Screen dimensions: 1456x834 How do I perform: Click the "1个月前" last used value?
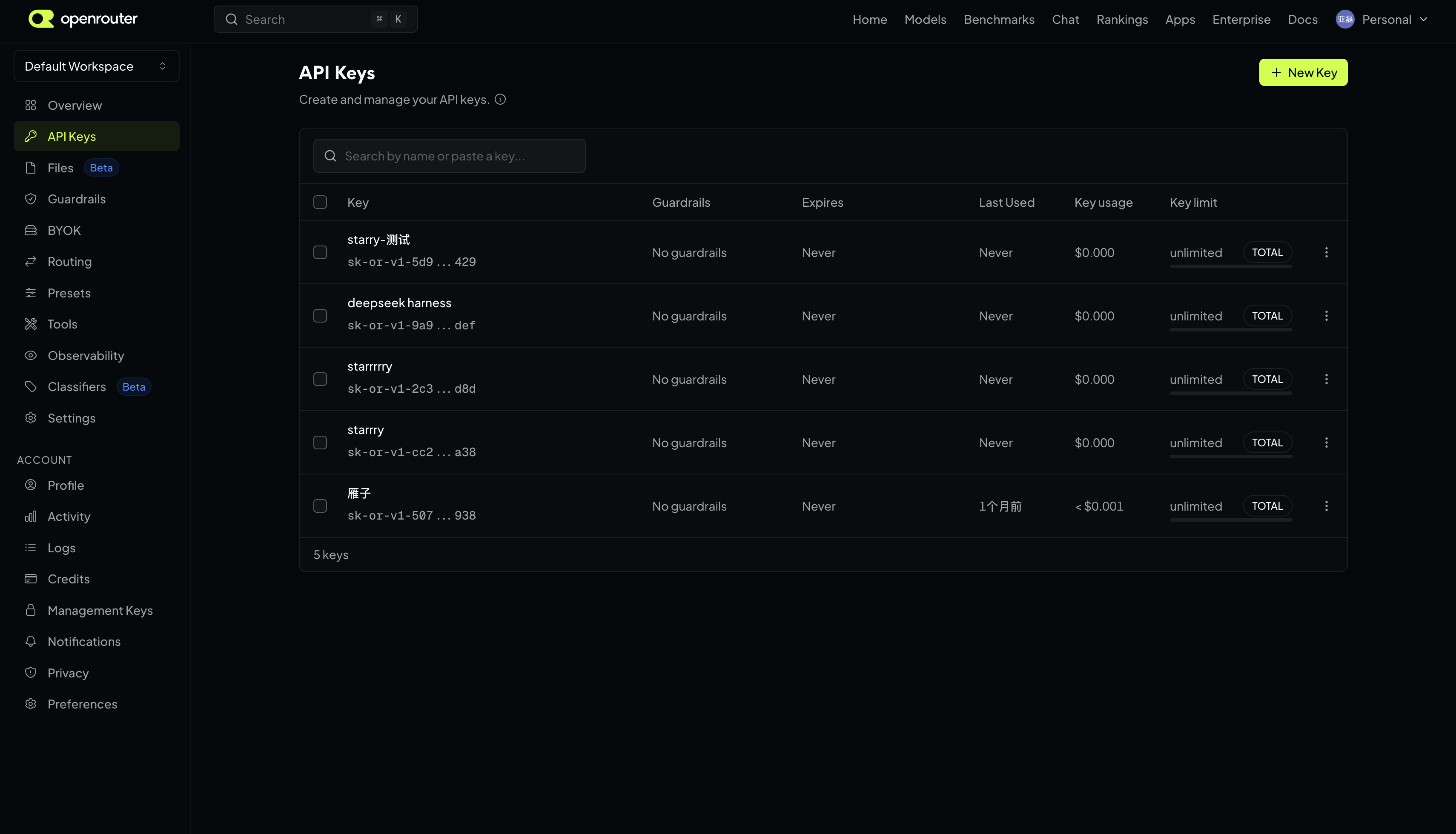click(1000, 506)
